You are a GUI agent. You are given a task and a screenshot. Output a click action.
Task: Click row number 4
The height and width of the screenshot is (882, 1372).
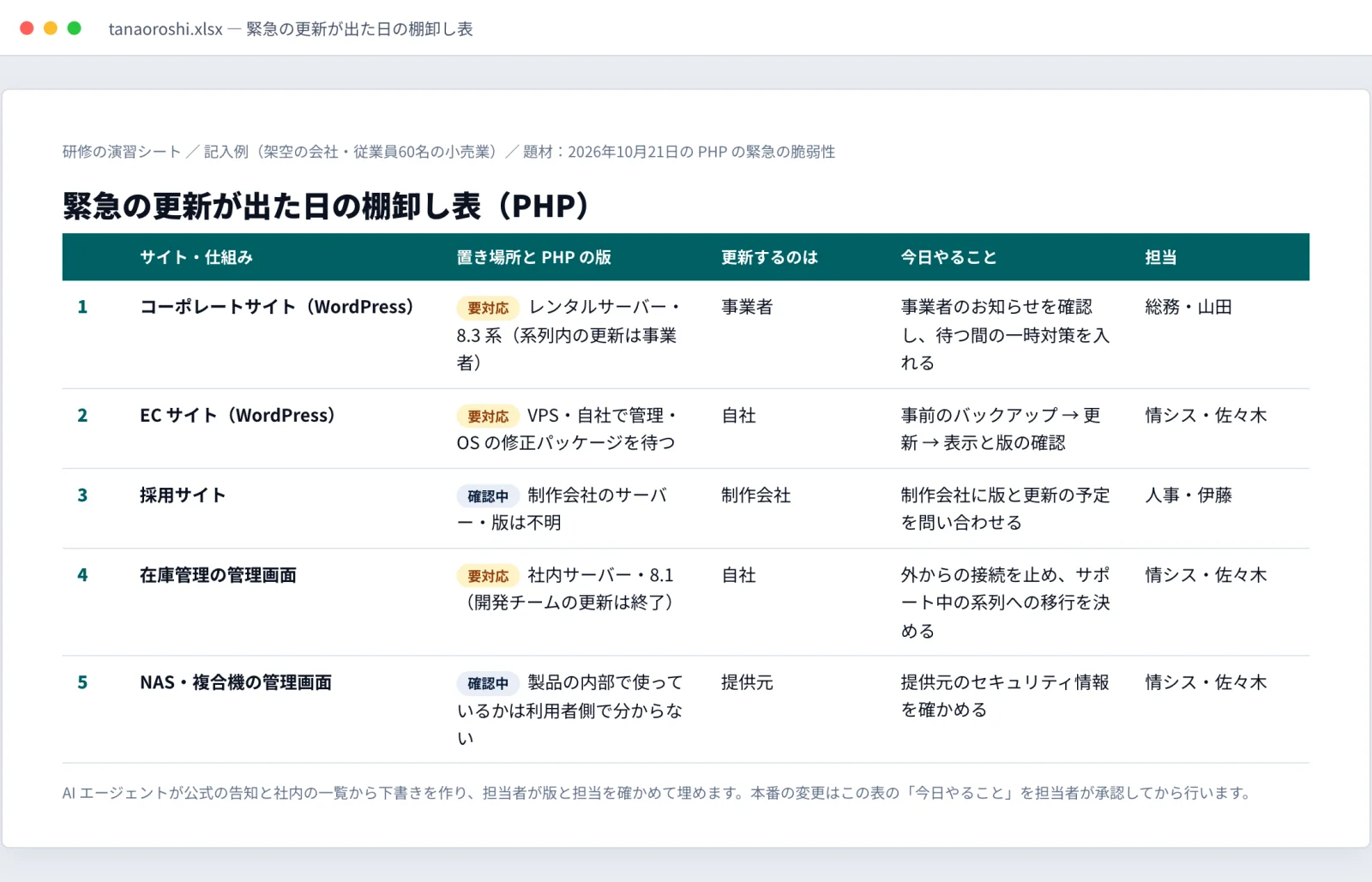click(x=82, y=575)
